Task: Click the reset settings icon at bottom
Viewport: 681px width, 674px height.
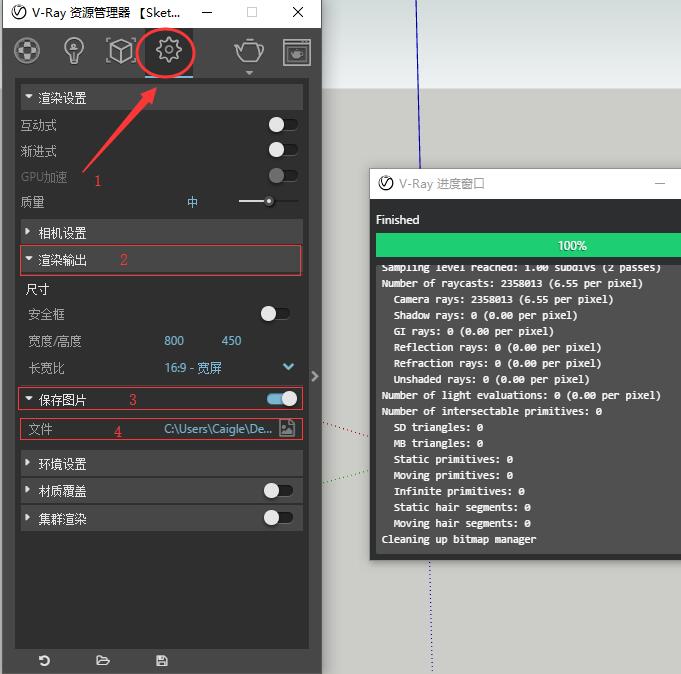Action: coord(44,661)
